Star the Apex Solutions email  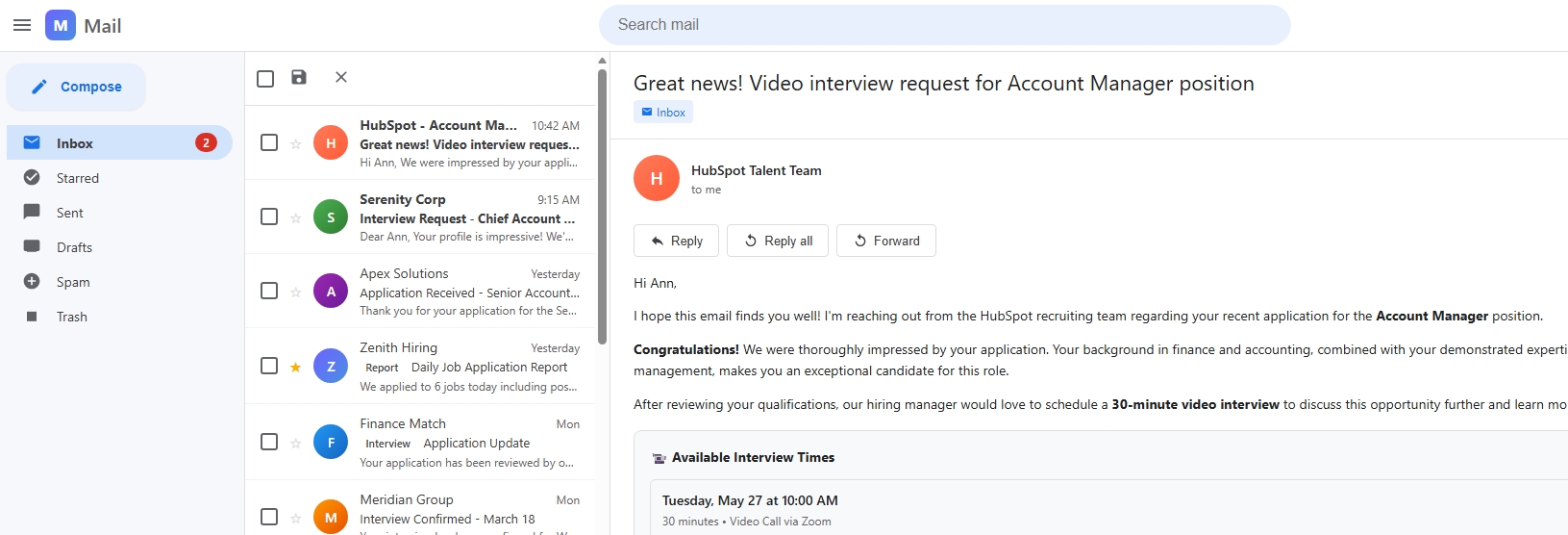pos(296,292)
